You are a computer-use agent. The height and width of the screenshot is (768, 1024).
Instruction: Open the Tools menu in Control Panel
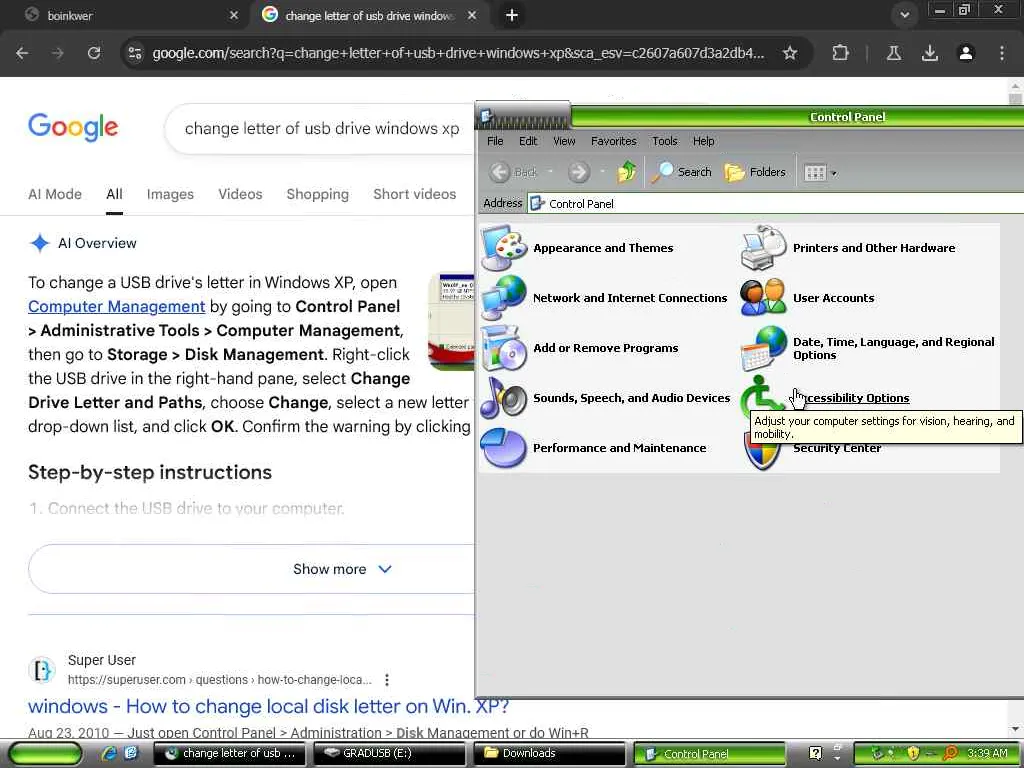tap(664, 141)
